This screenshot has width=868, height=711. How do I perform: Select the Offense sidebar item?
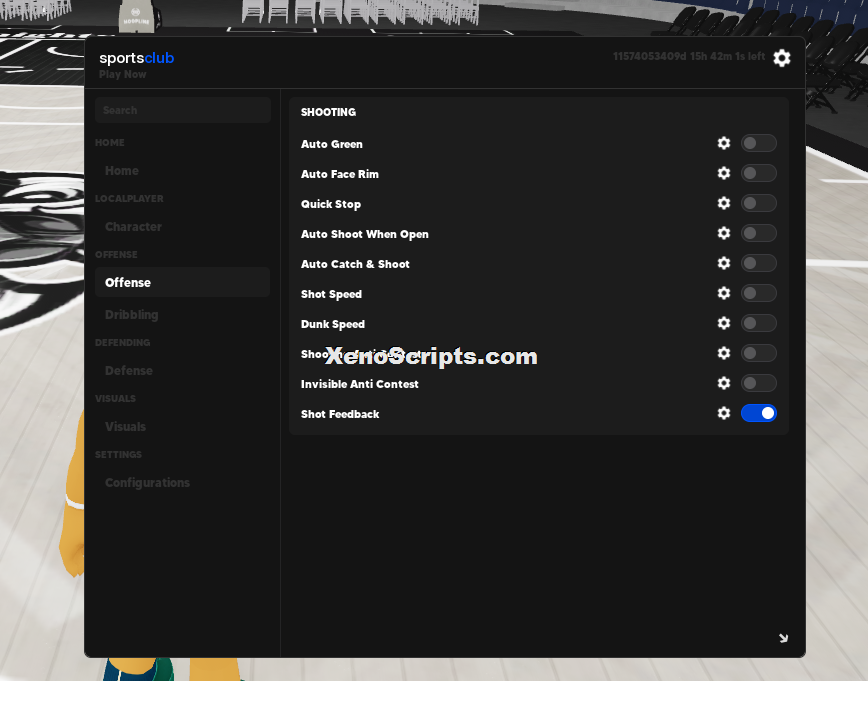click(182, 282)
